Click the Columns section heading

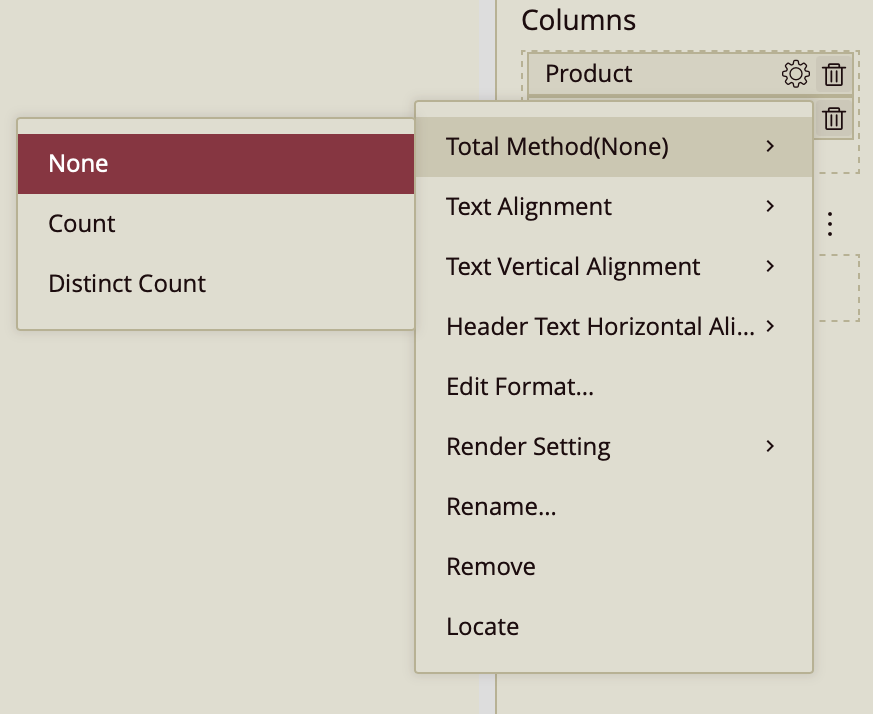click(578, 20)
